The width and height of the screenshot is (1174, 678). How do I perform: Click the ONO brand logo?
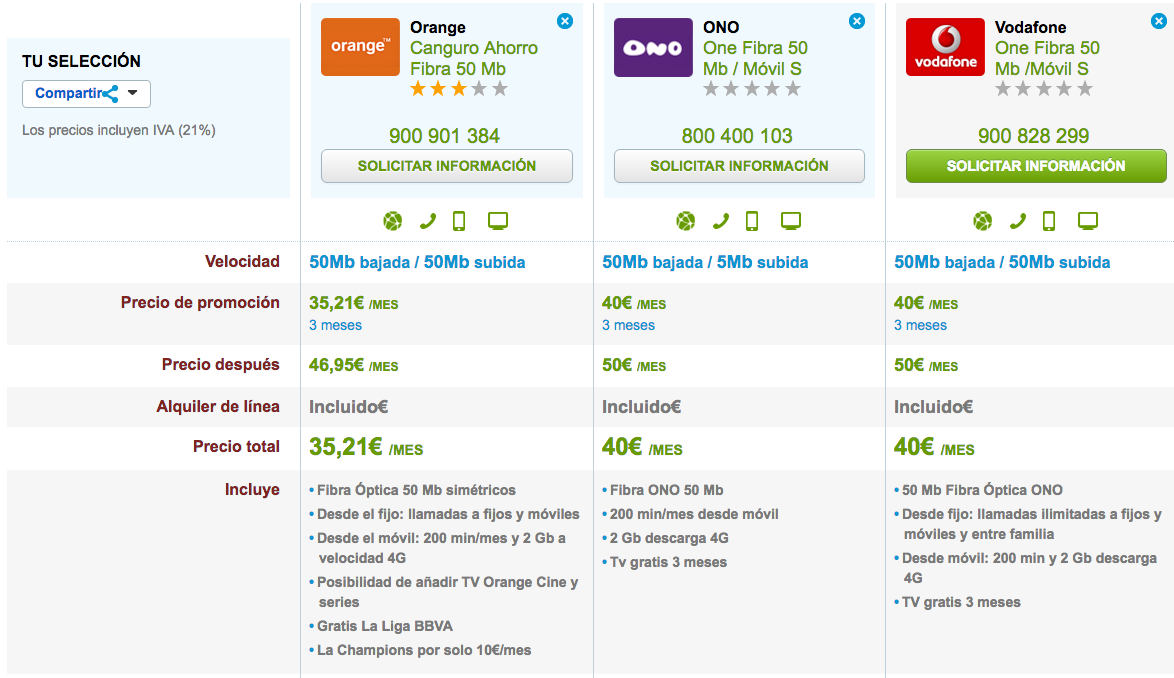tap(653, 47)
